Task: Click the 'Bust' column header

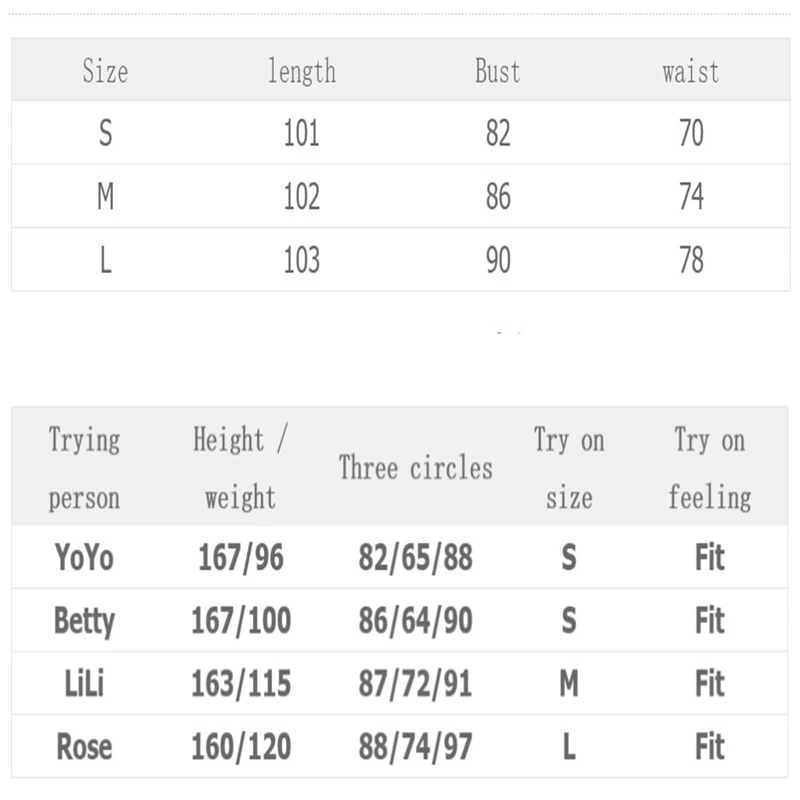Action: [x=497, y=72]
